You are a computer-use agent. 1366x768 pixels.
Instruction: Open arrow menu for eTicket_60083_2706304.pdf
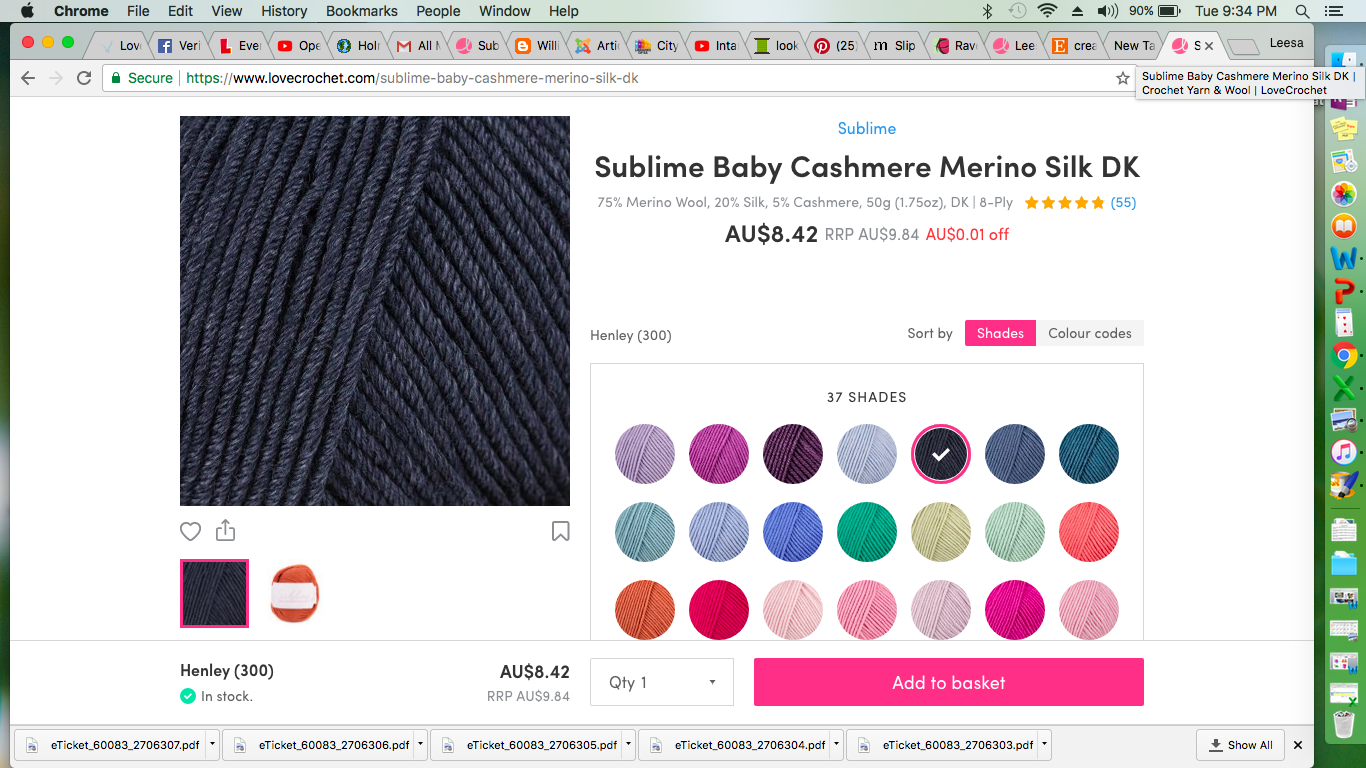[837, 745]
